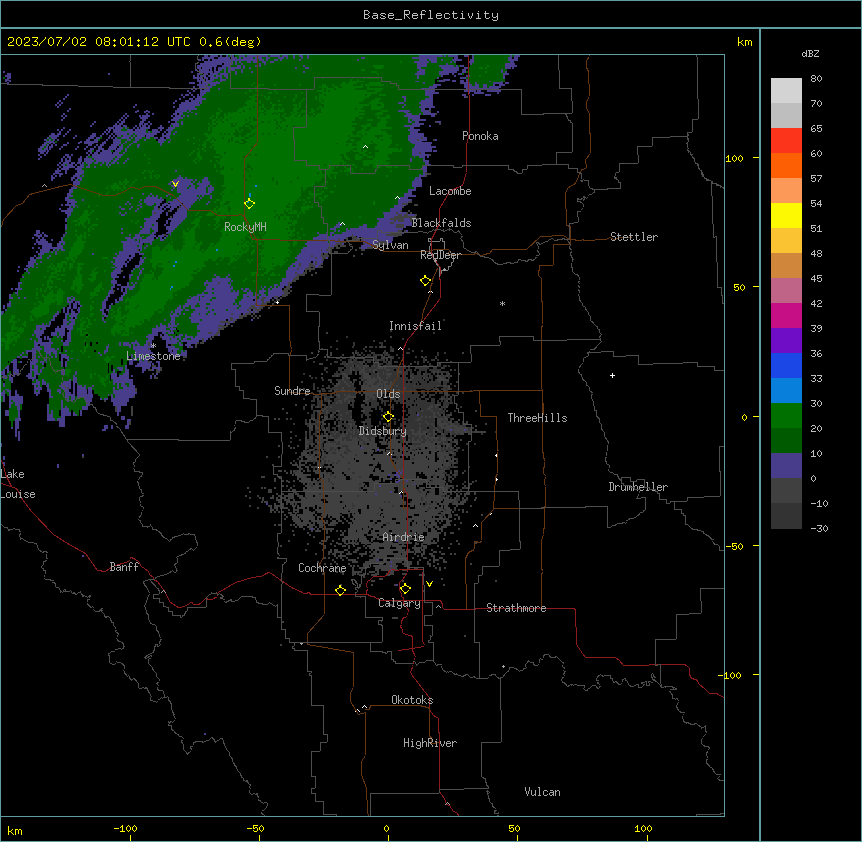The image size is (862, 842).
Task: Click the Limestone label
Action: pos(153,356)
